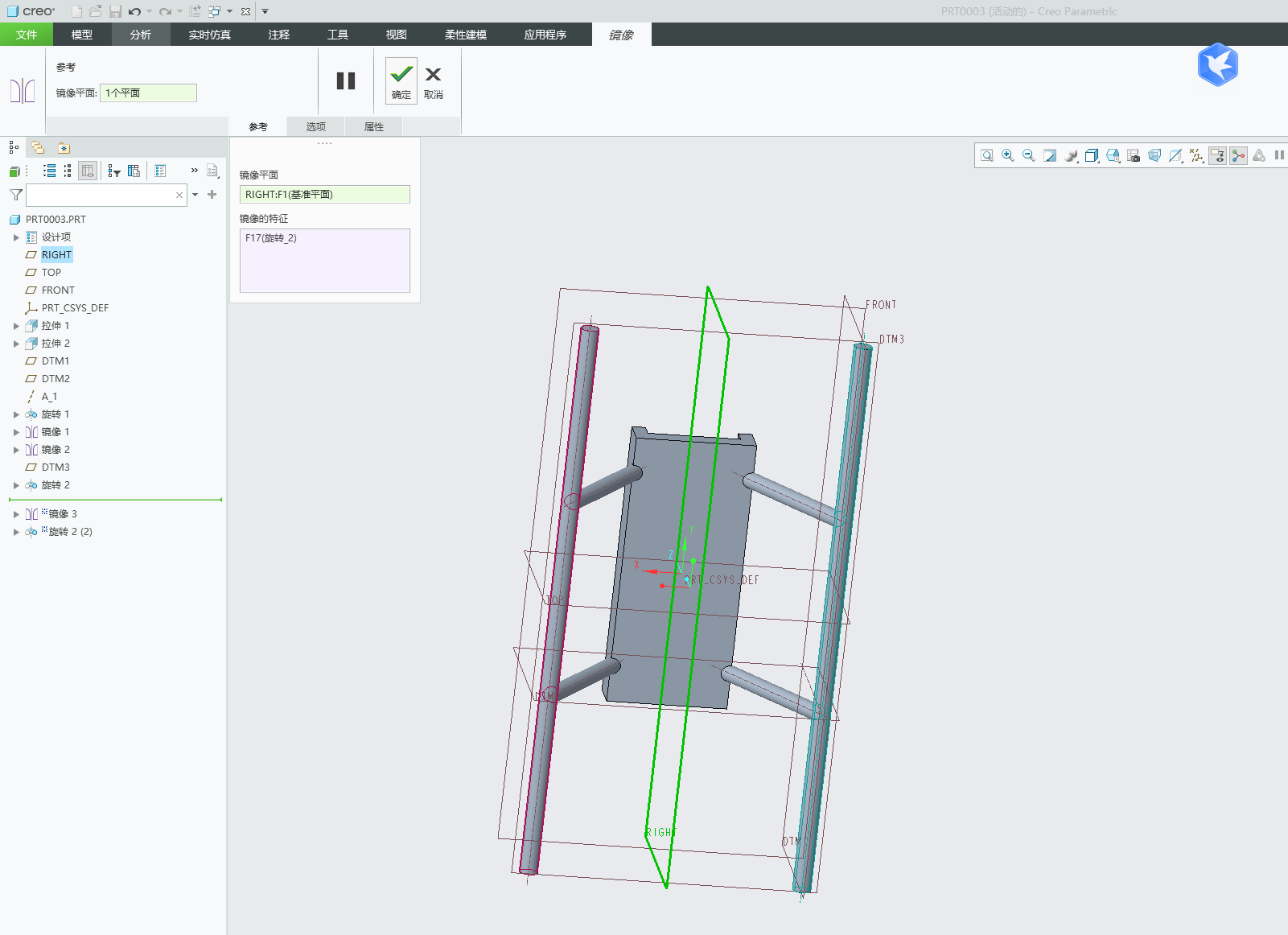Toggle the tree columns display icon
This screenshot has height=935, width=1288.
point(88,171)
